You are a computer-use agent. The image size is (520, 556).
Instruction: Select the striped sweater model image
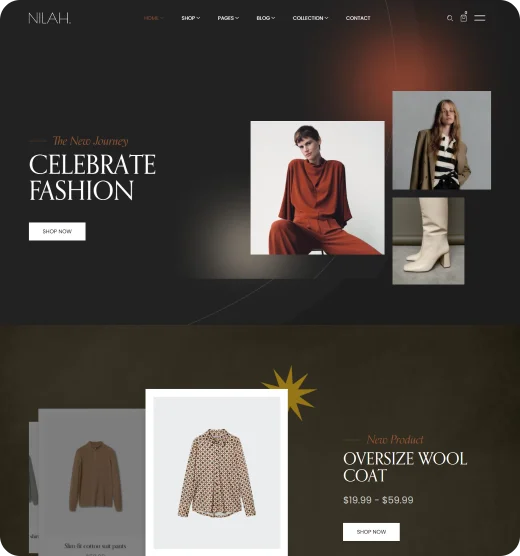pyautogui.click(x=442, y=140)
